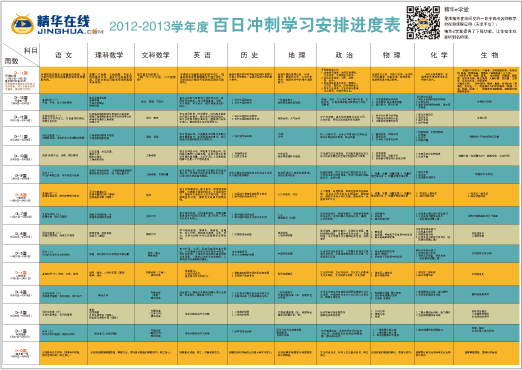Click the 百日冲刺学习安排进度表 title

[306, 25]
